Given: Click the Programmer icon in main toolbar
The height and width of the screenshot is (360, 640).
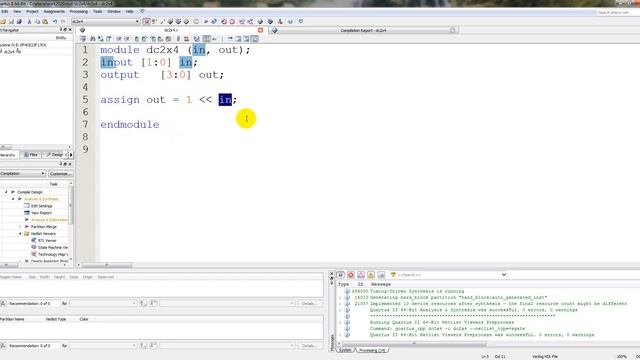Looking at the screenshot, I should tap(270, 22).
